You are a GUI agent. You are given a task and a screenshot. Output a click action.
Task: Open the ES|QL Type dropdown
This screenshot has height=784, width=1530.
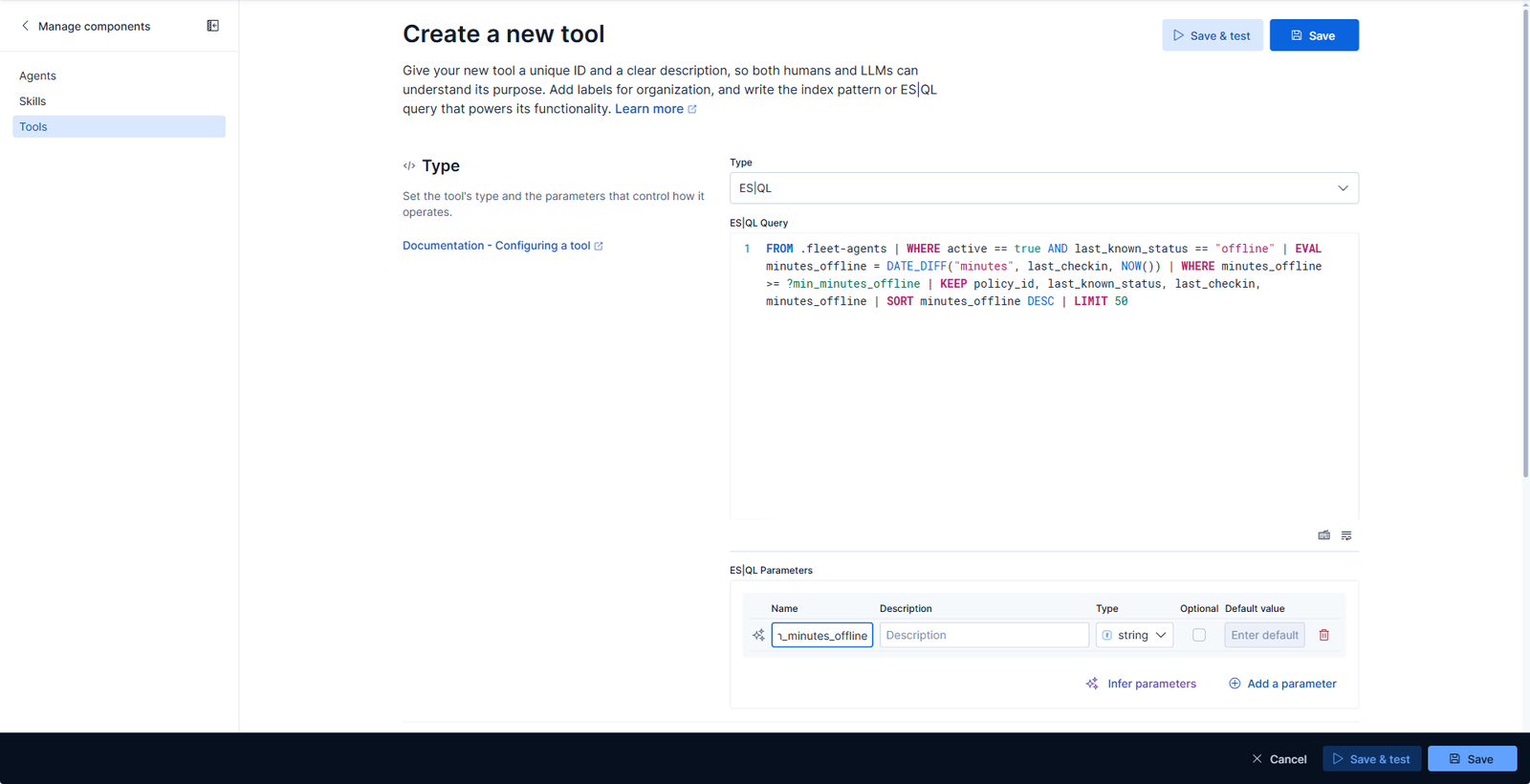pyautogui.click(x=1044, y=188)
